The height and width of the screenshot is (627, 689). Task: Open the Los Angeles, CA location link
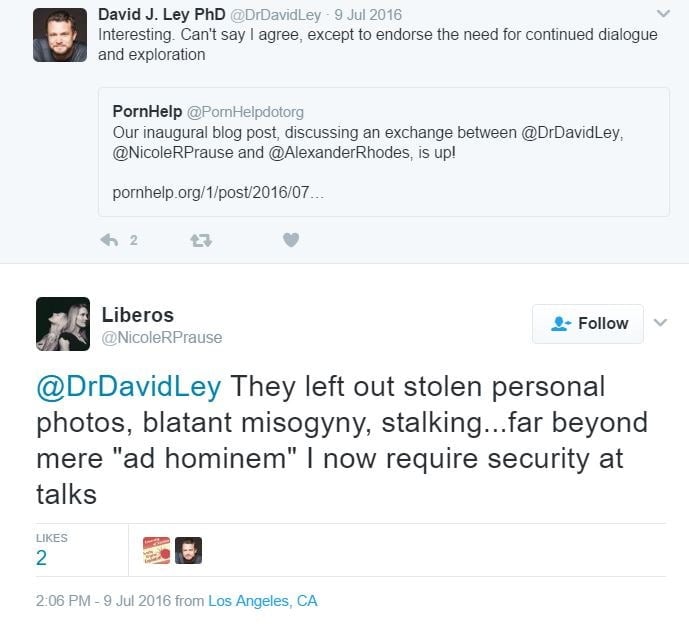coord(262,601)
